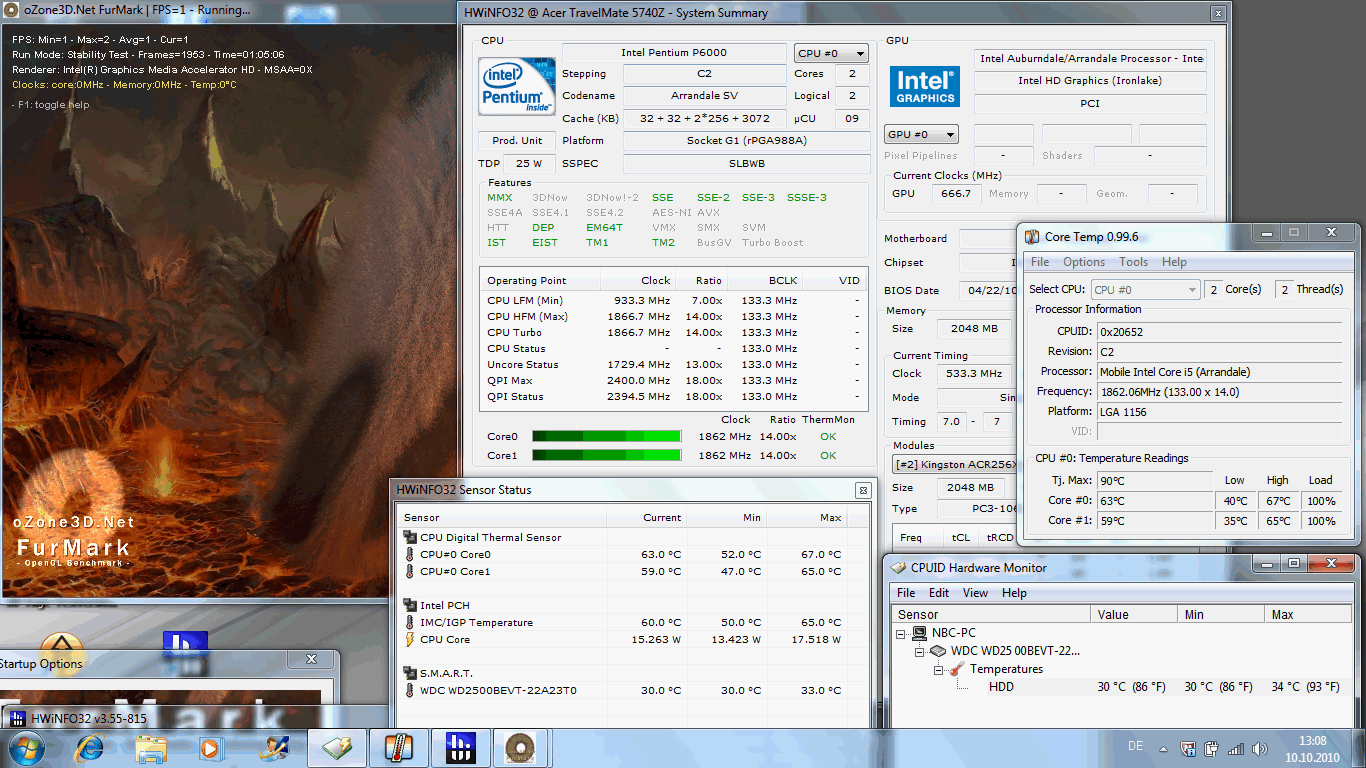This screenshot has width=1366, height=768.
Task: Click the CPU Turbo operating point row
Action: pyautogui.click(x=674, y=332)
